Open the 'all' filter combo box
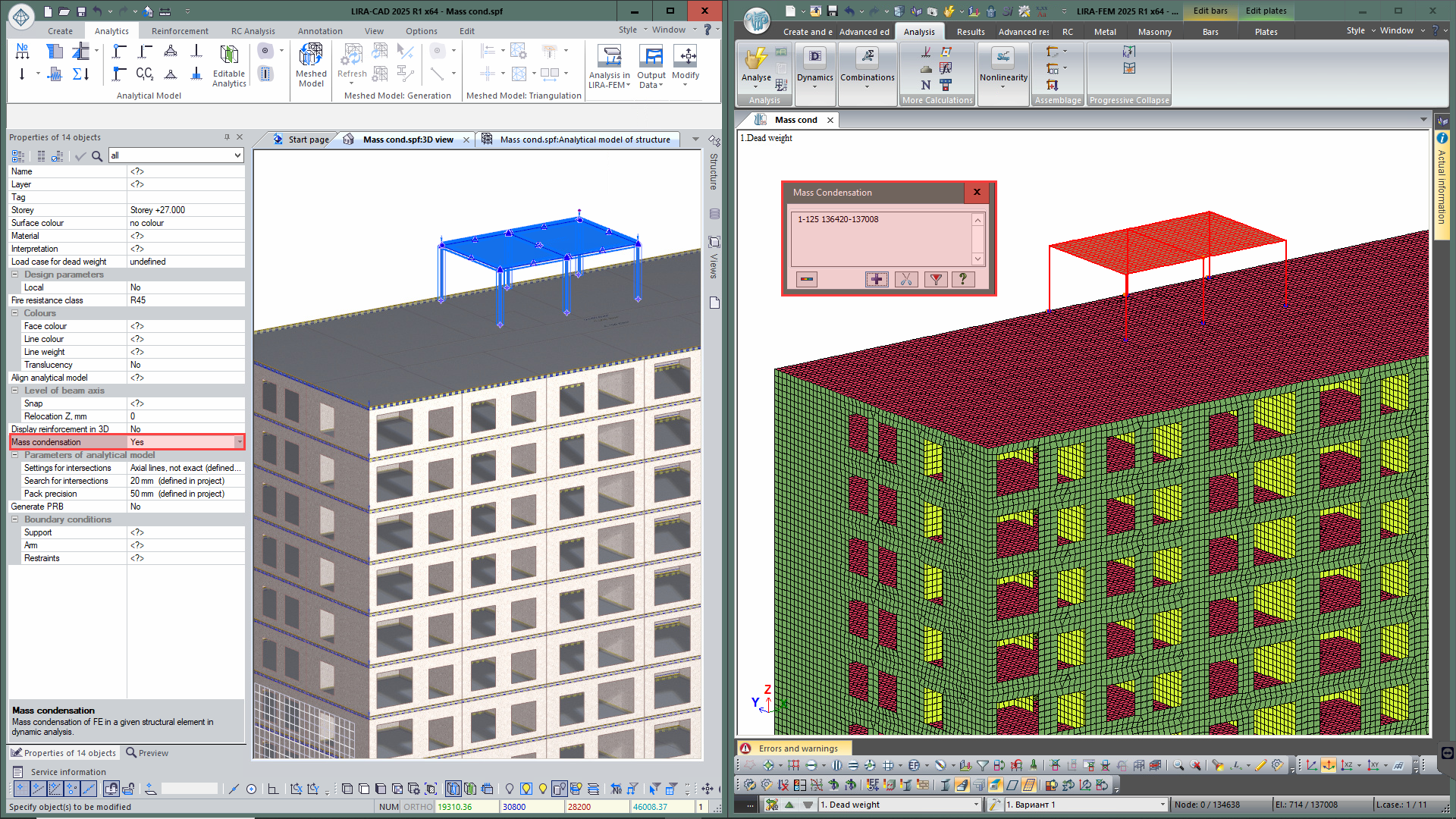Viewport: 1456px width, 819px height. (x=237, y=155)
